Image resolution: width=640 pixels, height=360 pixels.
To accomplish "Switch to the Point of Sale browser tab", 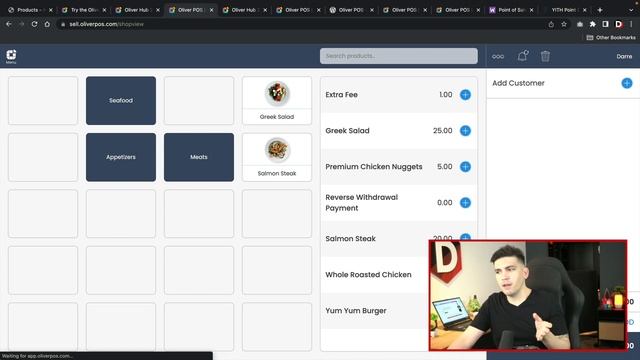I will point(510,10).
